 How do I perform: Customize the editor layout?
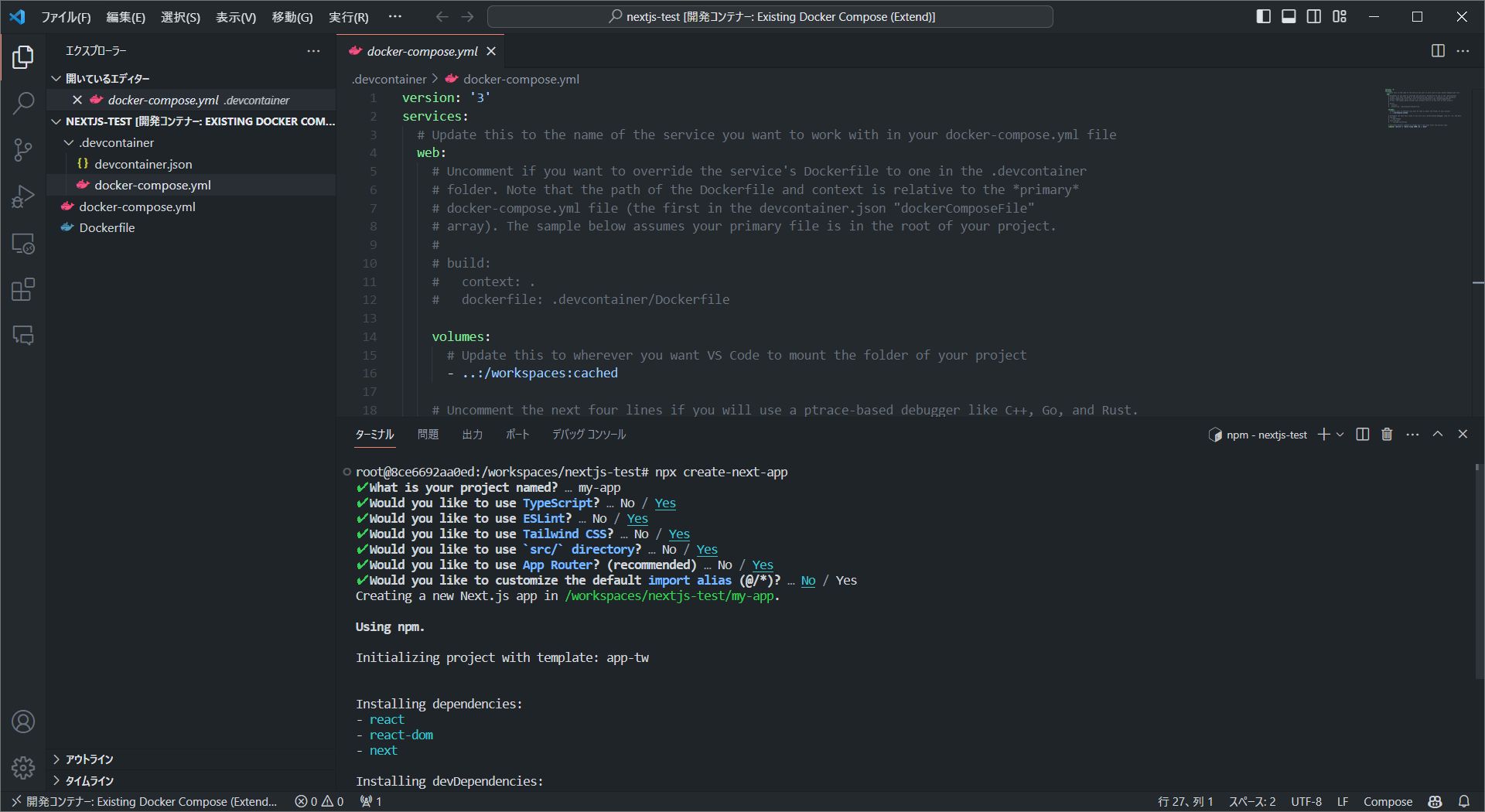coord(1340,17)
